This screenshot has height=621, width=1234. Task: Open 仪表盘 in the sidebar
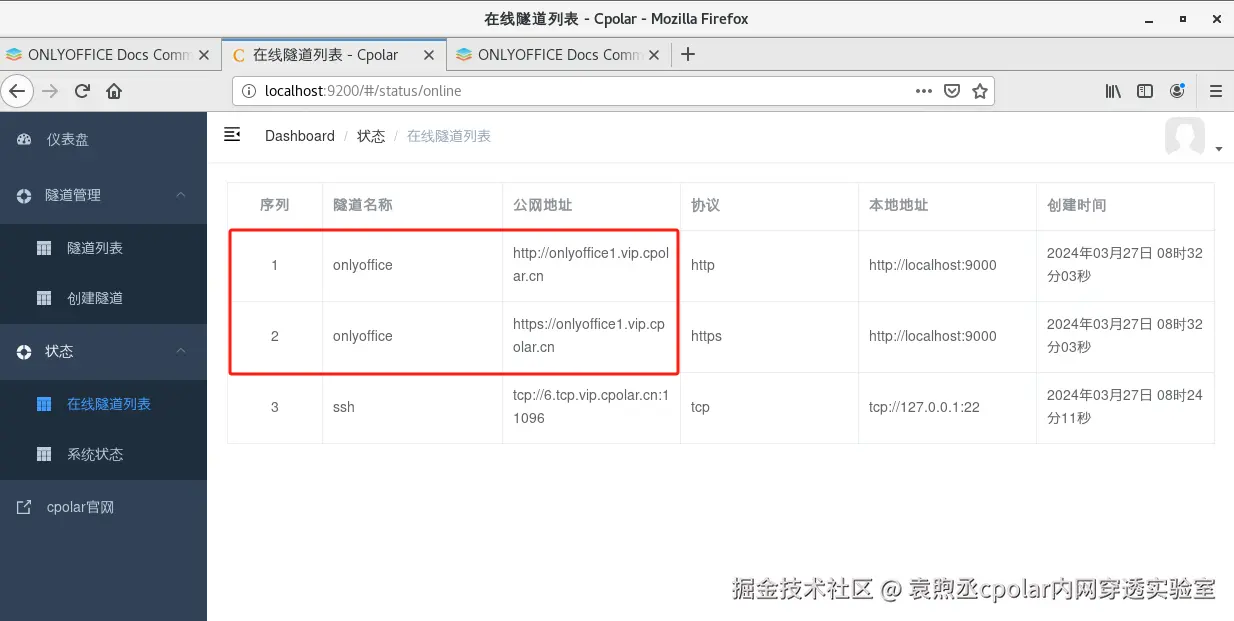[103, 140]
